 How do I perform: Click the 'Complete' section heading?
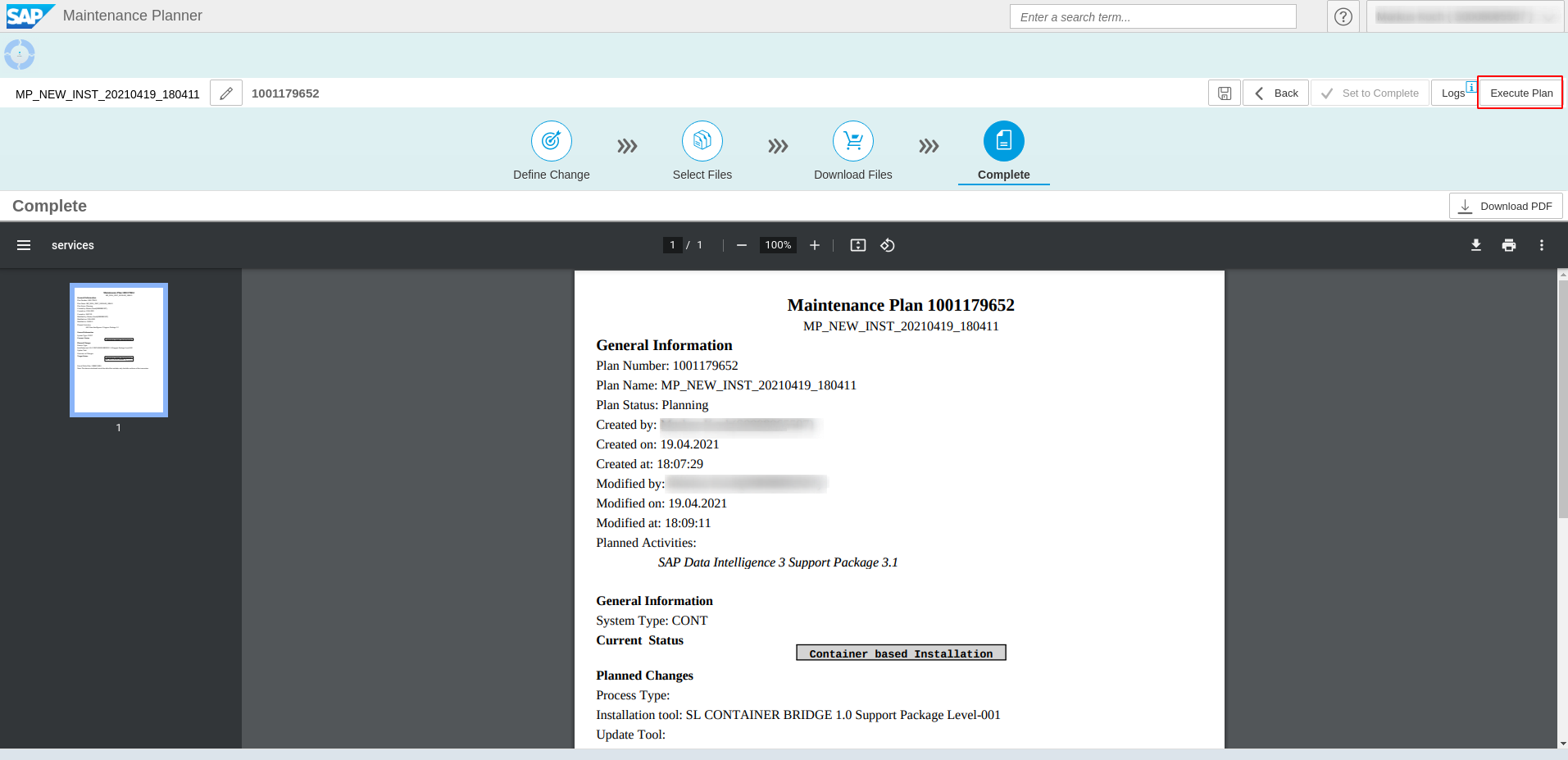[x=49, y=206]
